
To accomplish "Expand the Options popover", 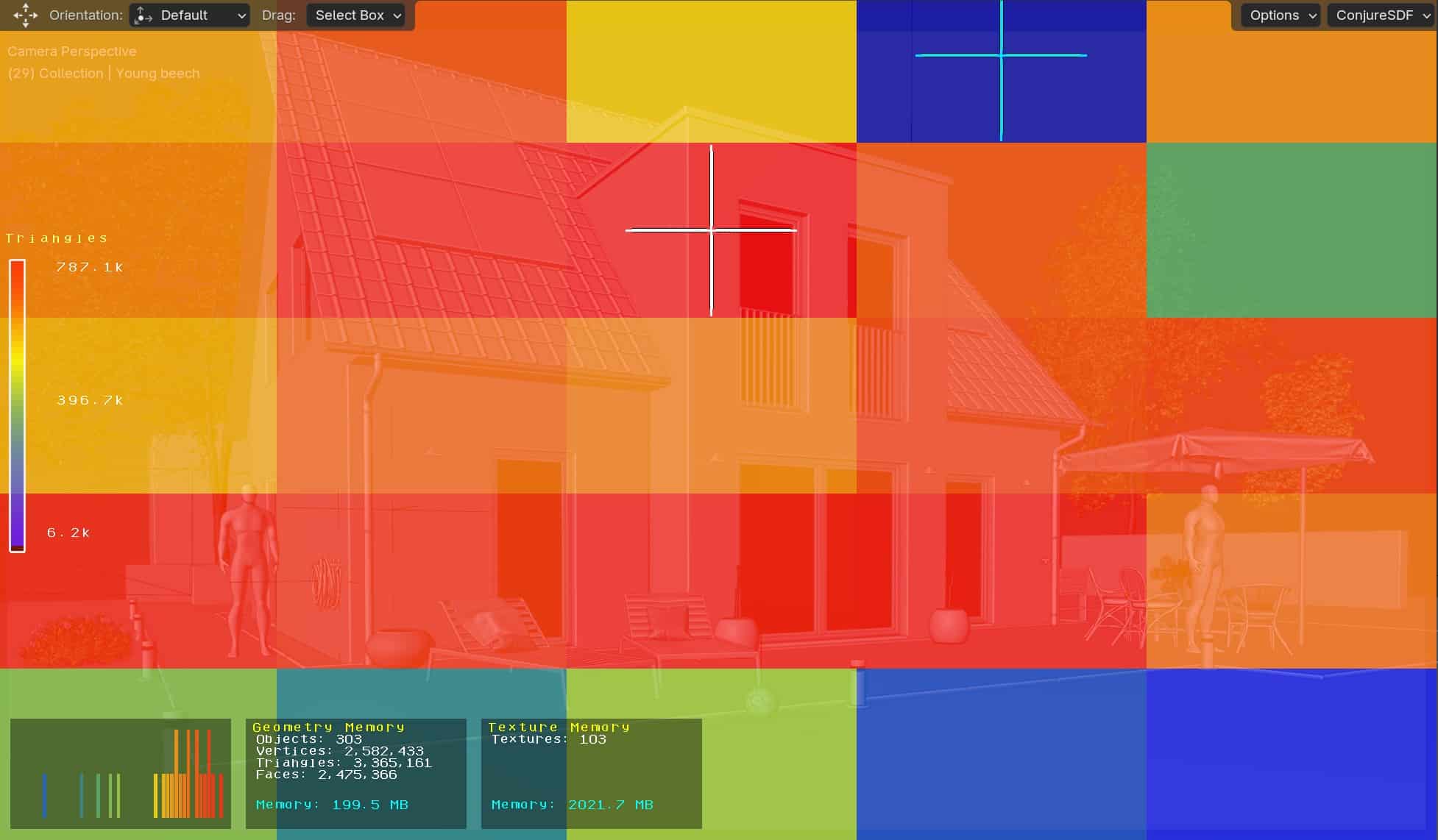I will click(x=1281, y=15).
